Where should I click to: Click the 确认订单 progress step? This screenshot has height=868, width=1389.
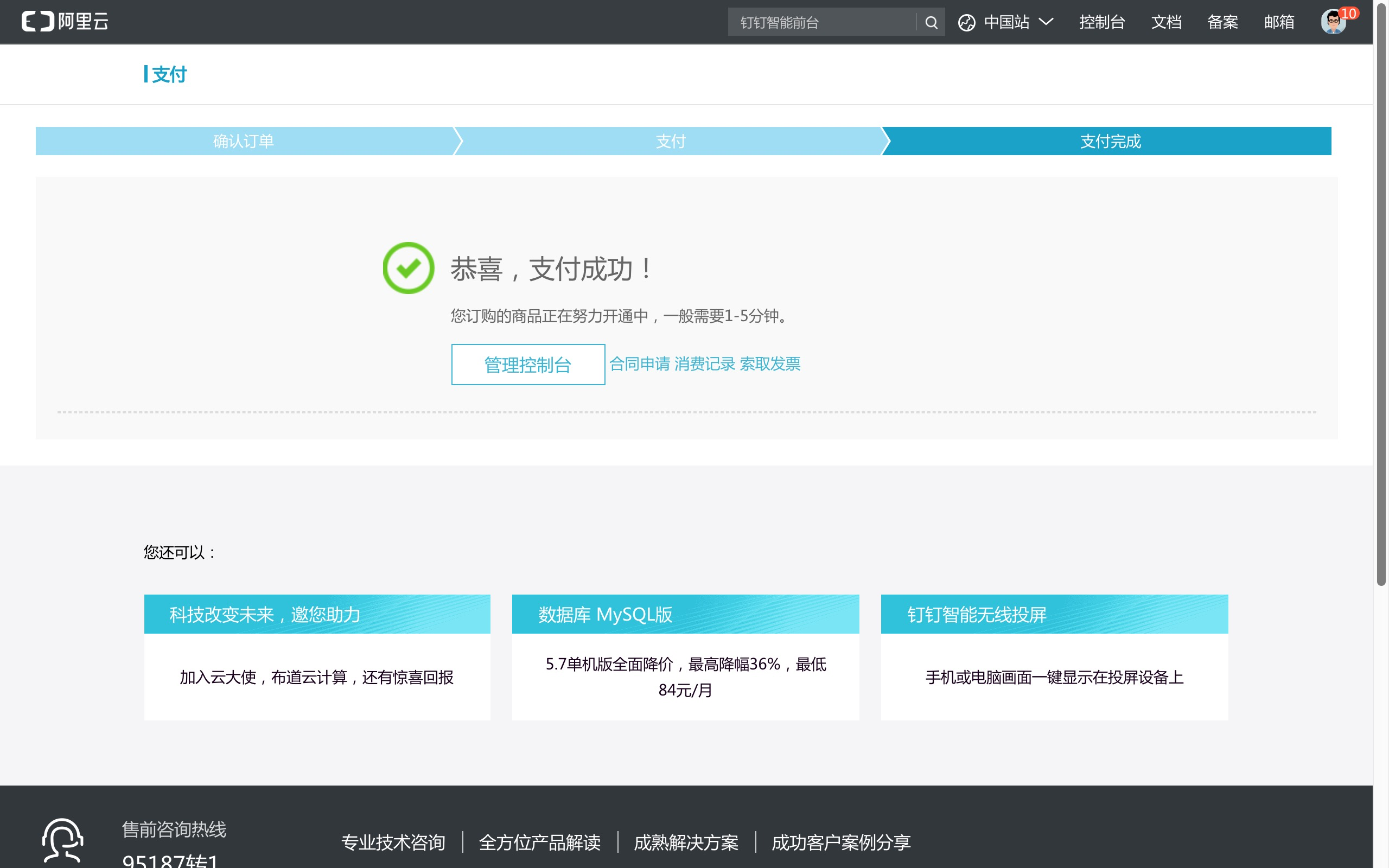[244, 141]
